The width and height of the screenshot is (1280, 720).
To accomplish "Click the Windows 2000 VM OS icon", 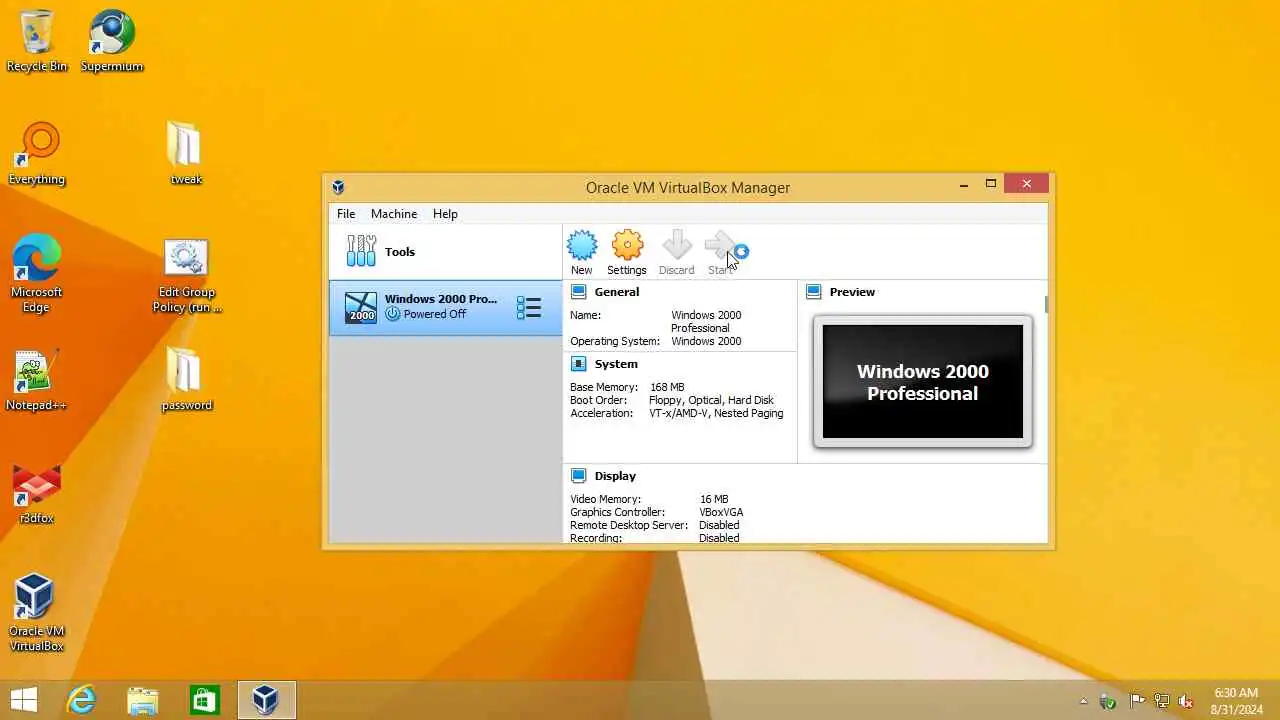I will pos(361,308).
